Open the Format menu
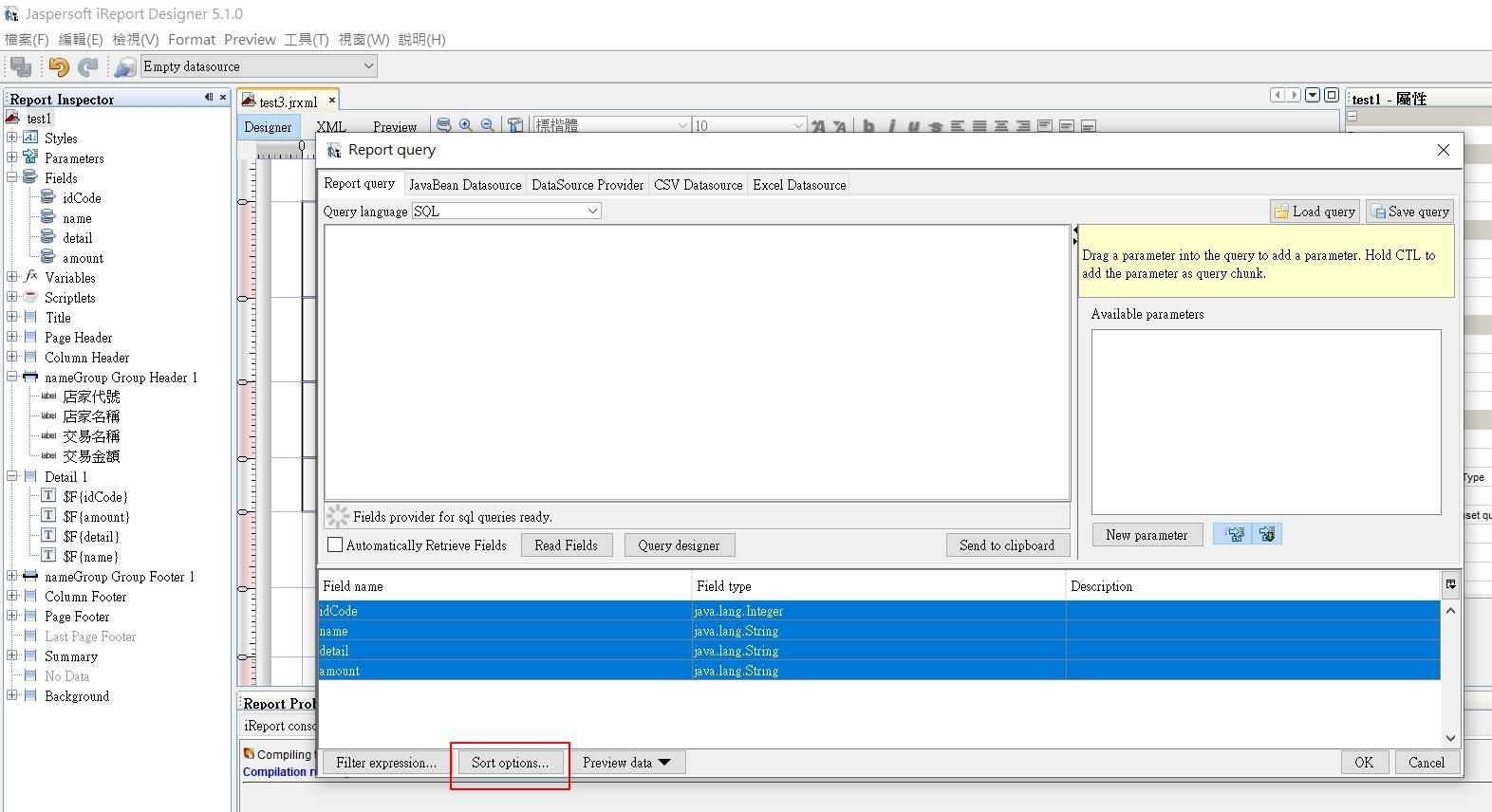 click(x=192, y=39)
